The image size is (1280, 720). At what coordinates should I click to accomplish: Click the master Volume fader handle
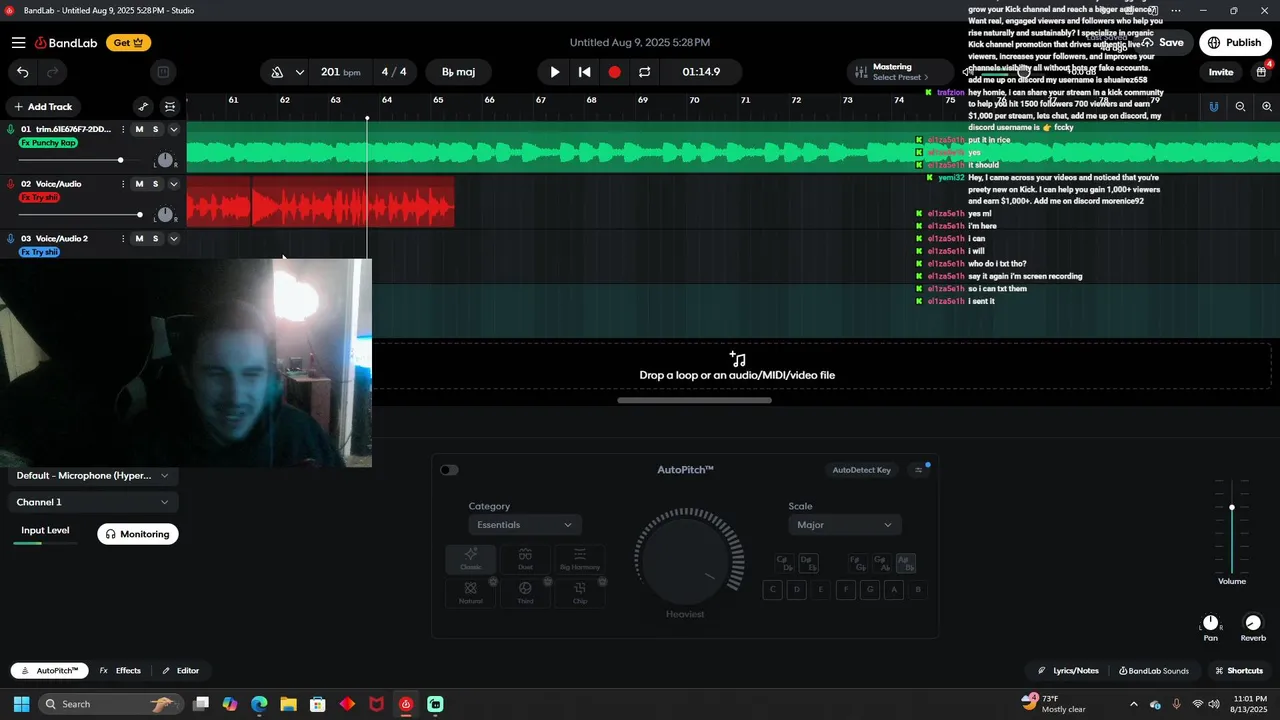[x=1232, y=508]
